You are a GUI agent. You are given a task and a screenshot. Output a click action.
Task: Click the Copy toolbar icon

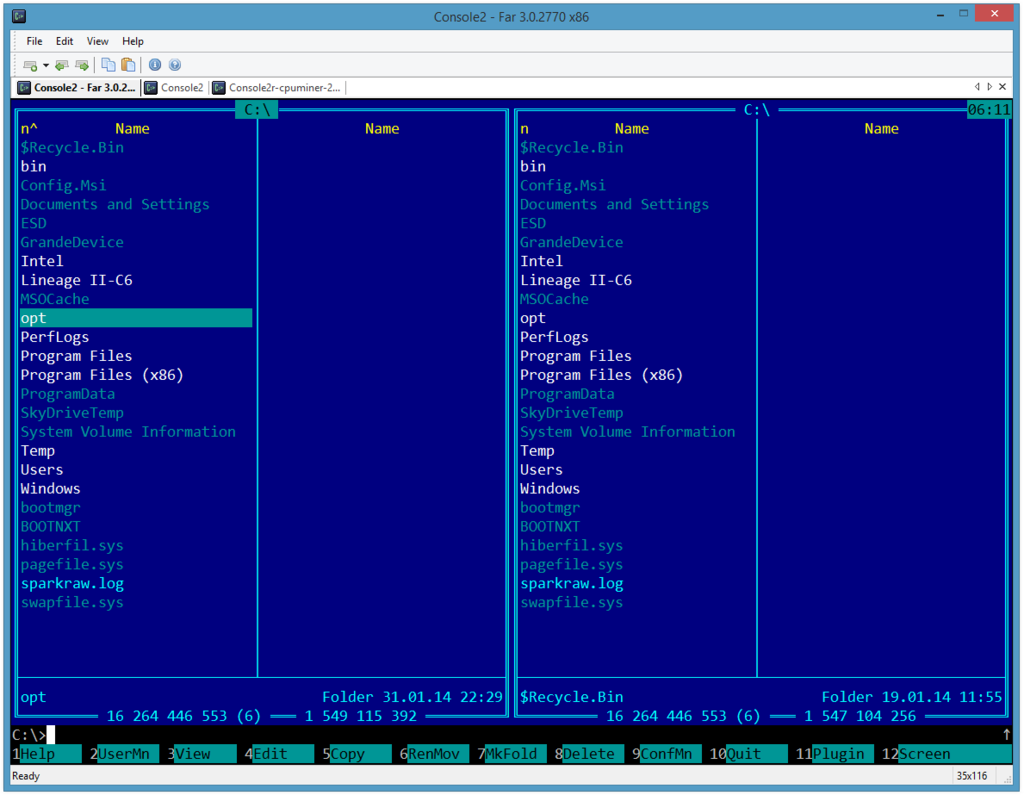[108, 65]
